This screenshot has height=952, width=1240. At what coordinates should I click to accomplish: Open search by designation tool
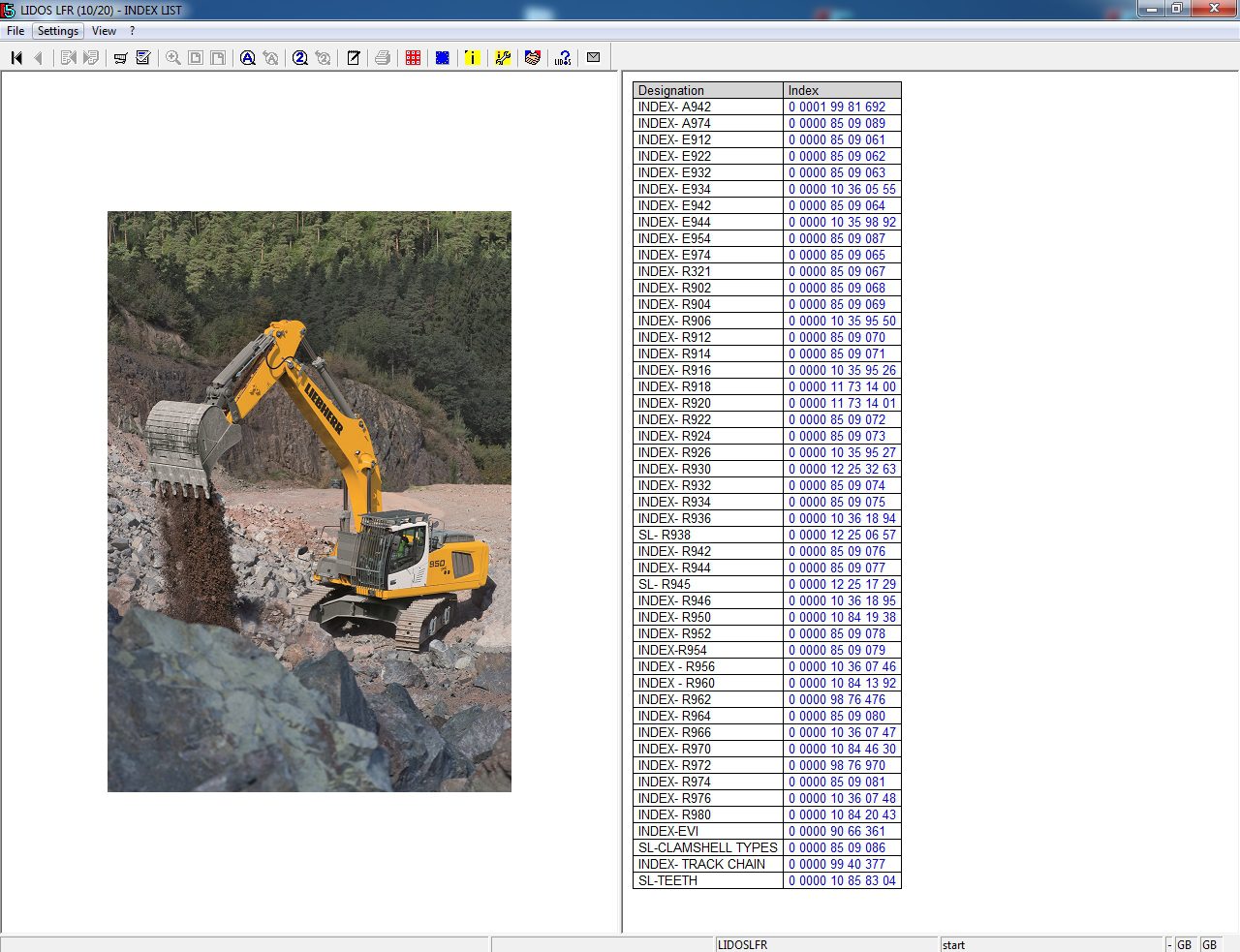247,57
